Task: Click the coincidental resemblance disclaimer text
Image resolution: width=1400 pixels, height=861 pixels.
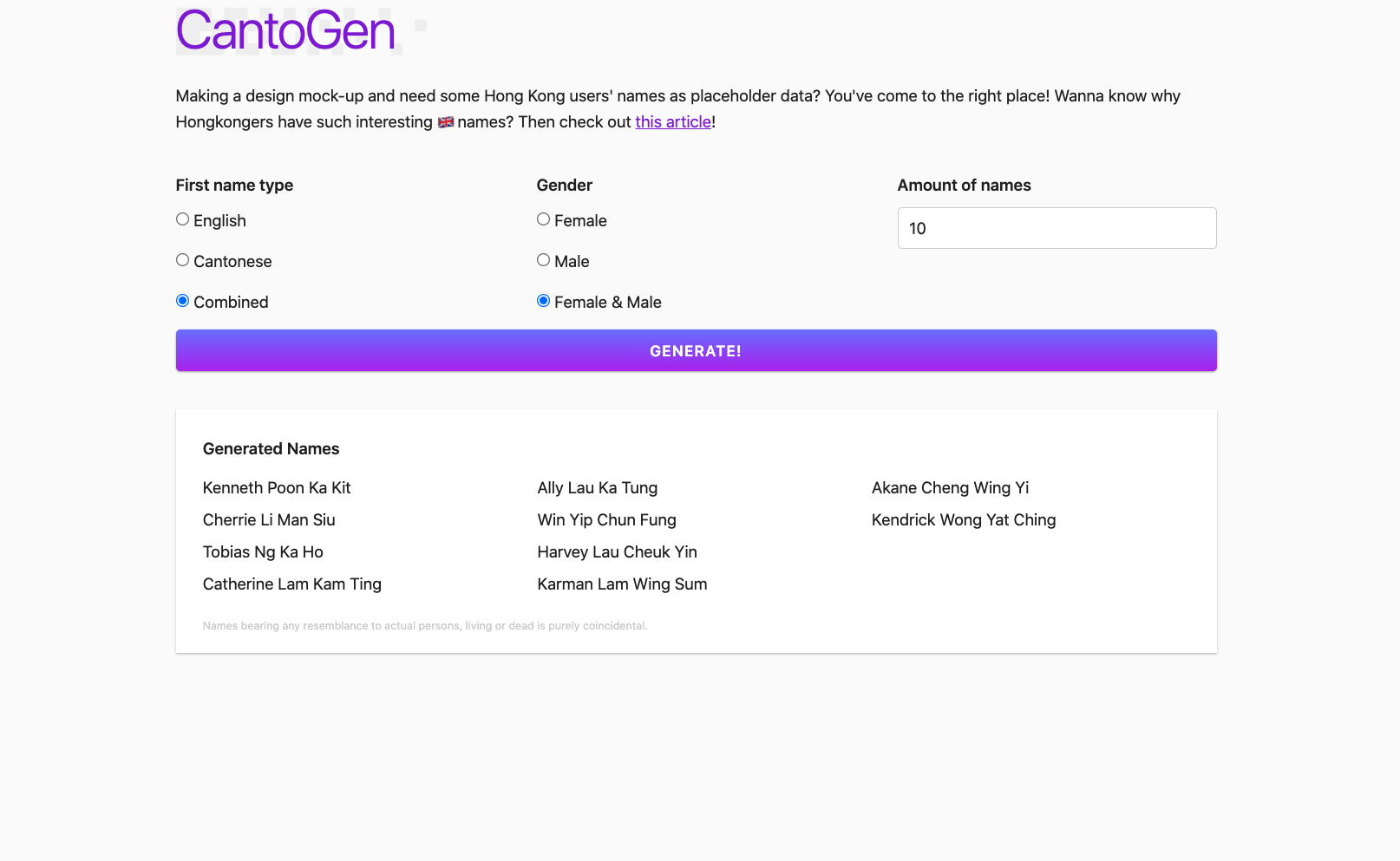Action: 425,626
